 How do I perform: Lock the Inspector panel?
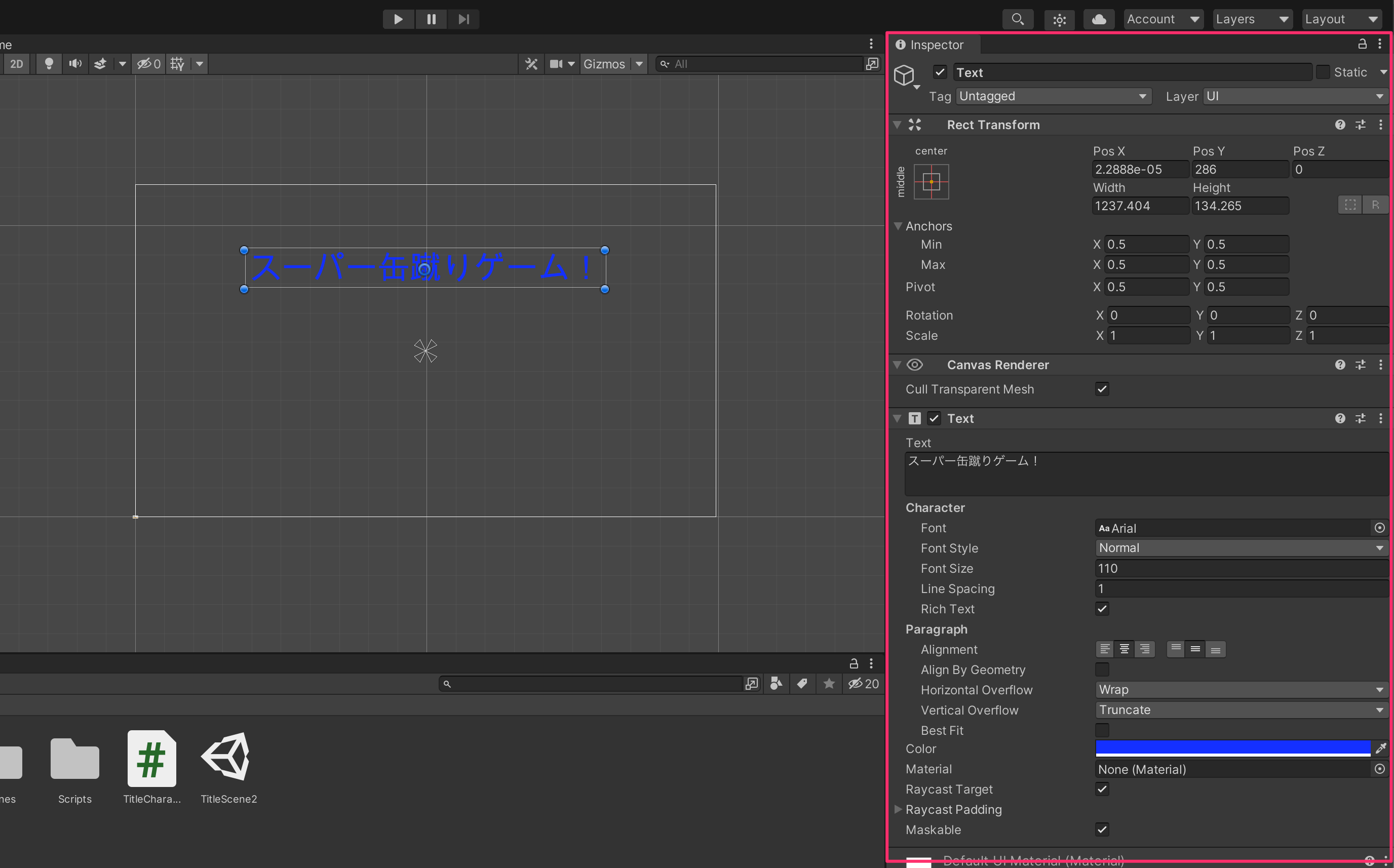tap(1362, 44)
